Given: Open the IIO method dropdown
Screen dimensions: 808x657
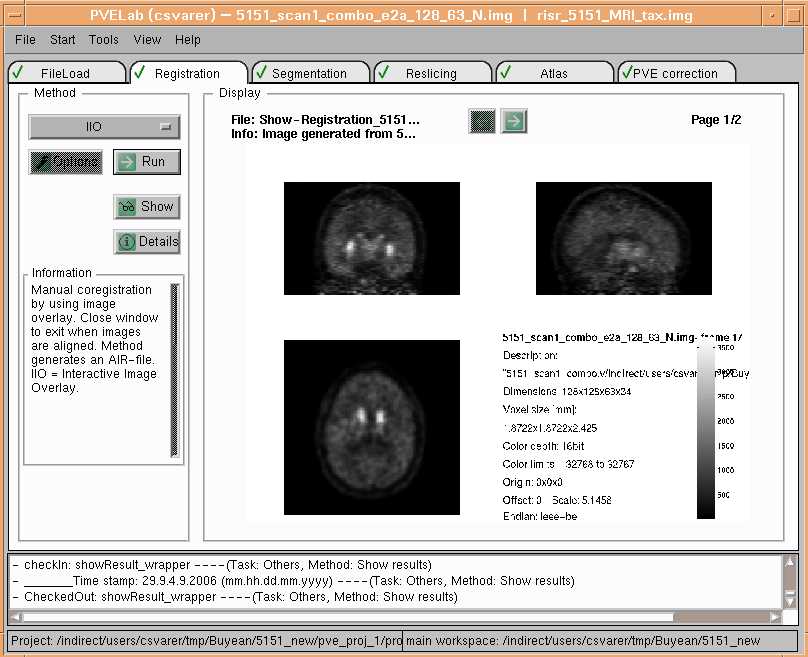Looking at the screenshot, I should pos(105,127).
